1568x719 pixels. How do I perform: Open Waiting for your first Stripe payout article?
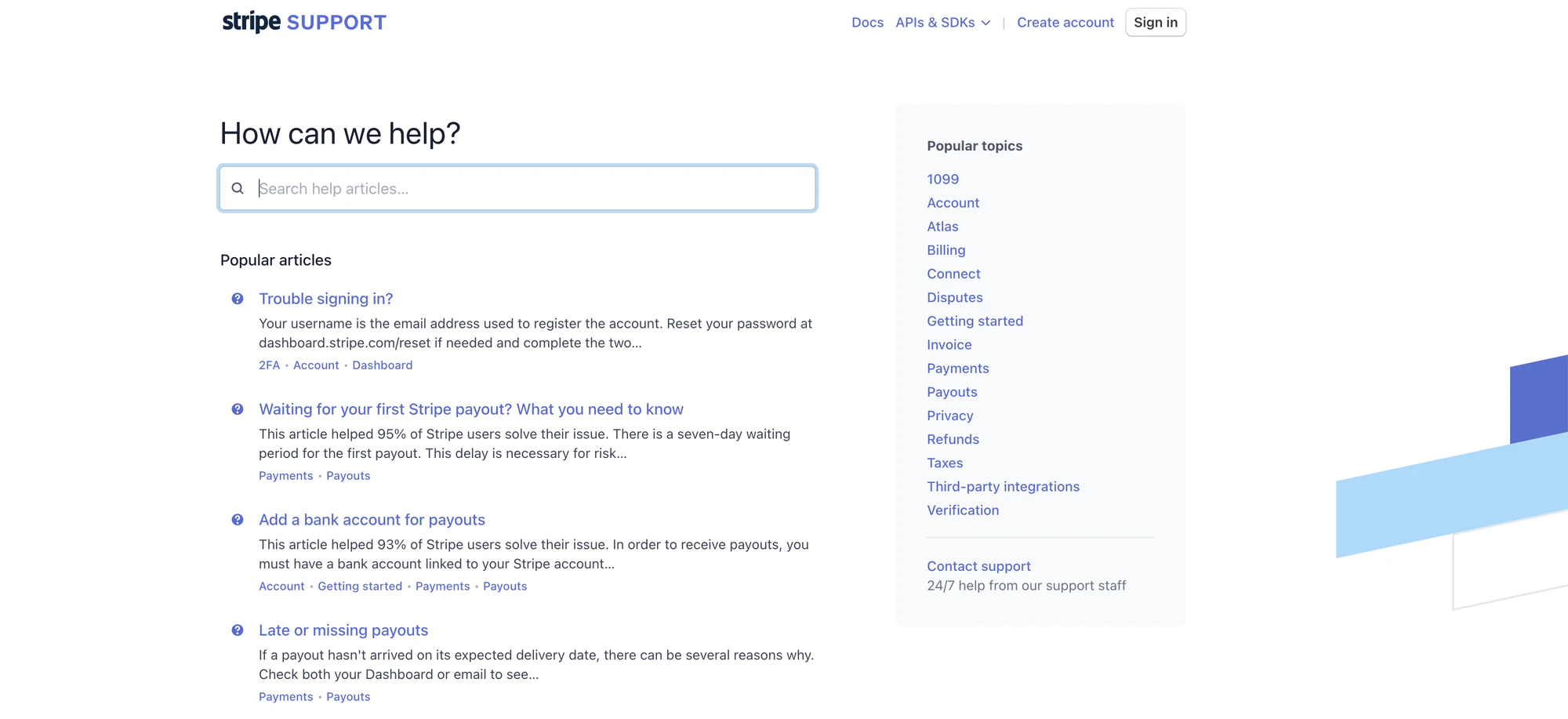pos(471,409)
